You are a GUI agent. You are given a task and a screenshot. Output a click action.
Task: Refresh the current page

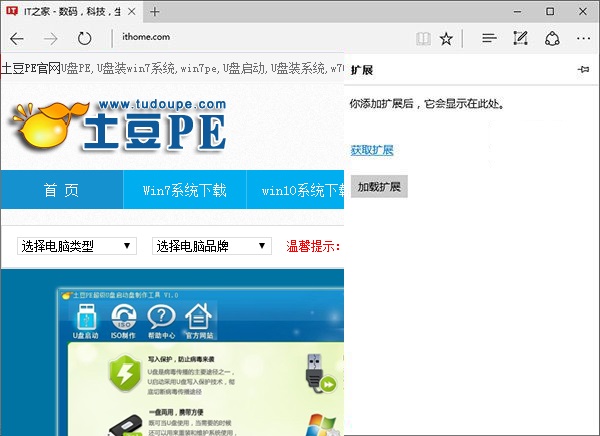(x=85, y=39)
